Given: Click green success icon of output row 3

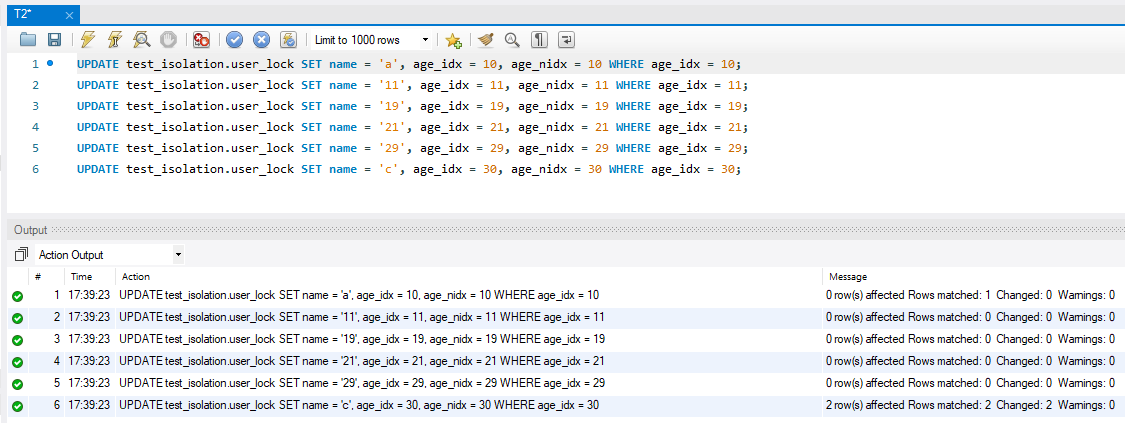Looking at the screenshot, I should [17, 339].
